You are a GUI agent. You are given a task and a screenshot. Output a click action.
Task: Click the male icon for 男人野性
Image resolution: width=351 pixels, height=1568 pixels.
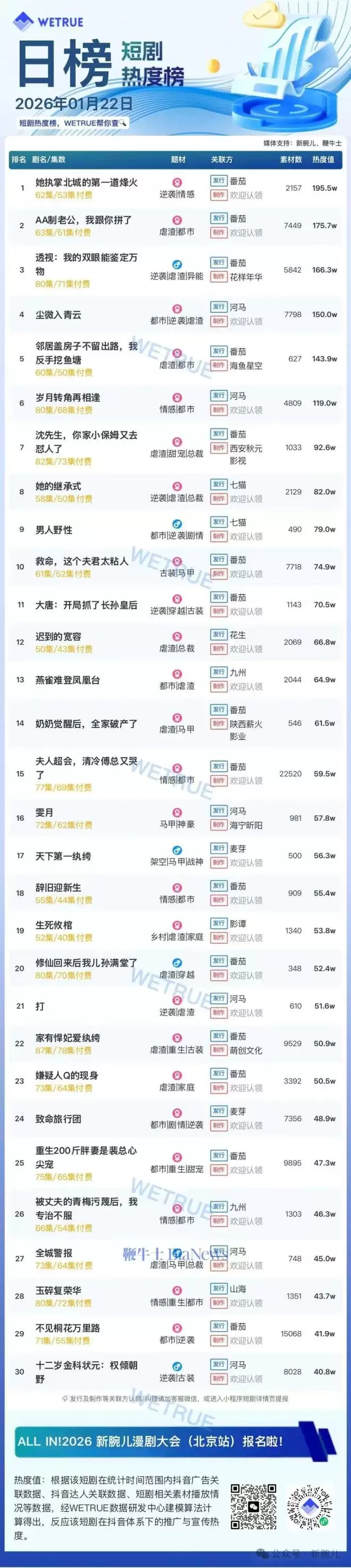coord(177,524)
